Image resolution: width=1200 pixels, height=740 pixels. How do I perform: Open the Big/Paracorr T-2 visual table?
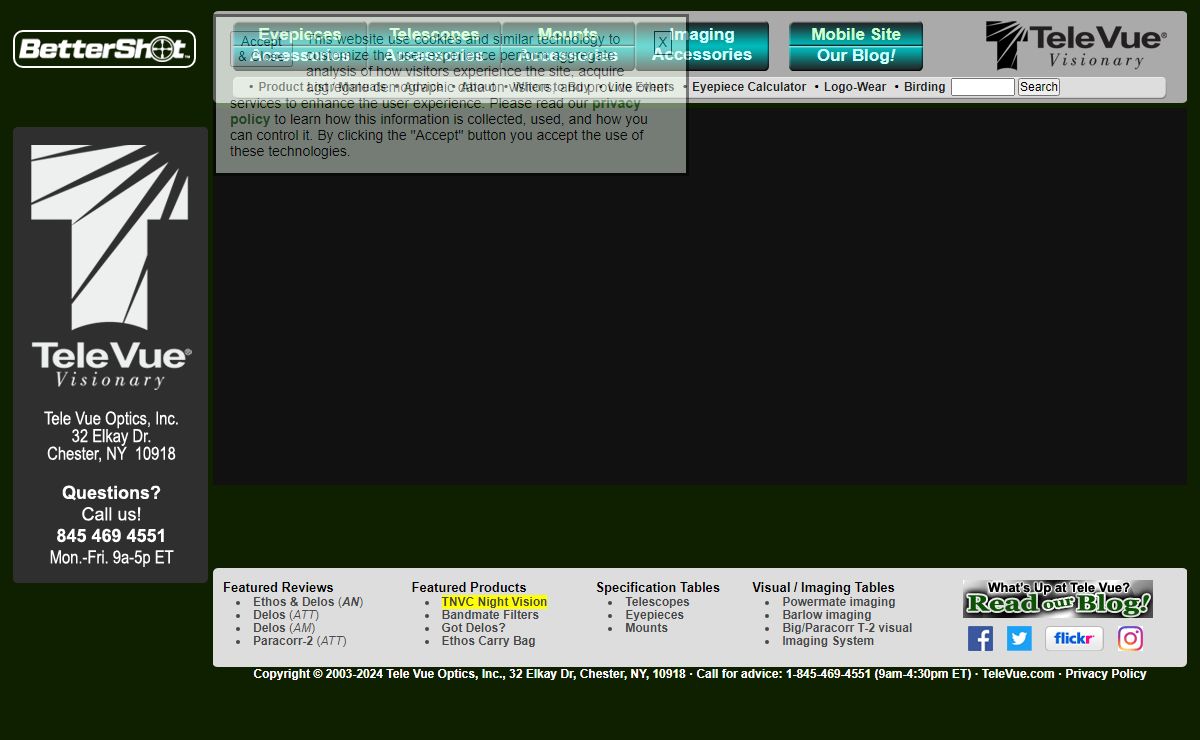pos(848,628)
